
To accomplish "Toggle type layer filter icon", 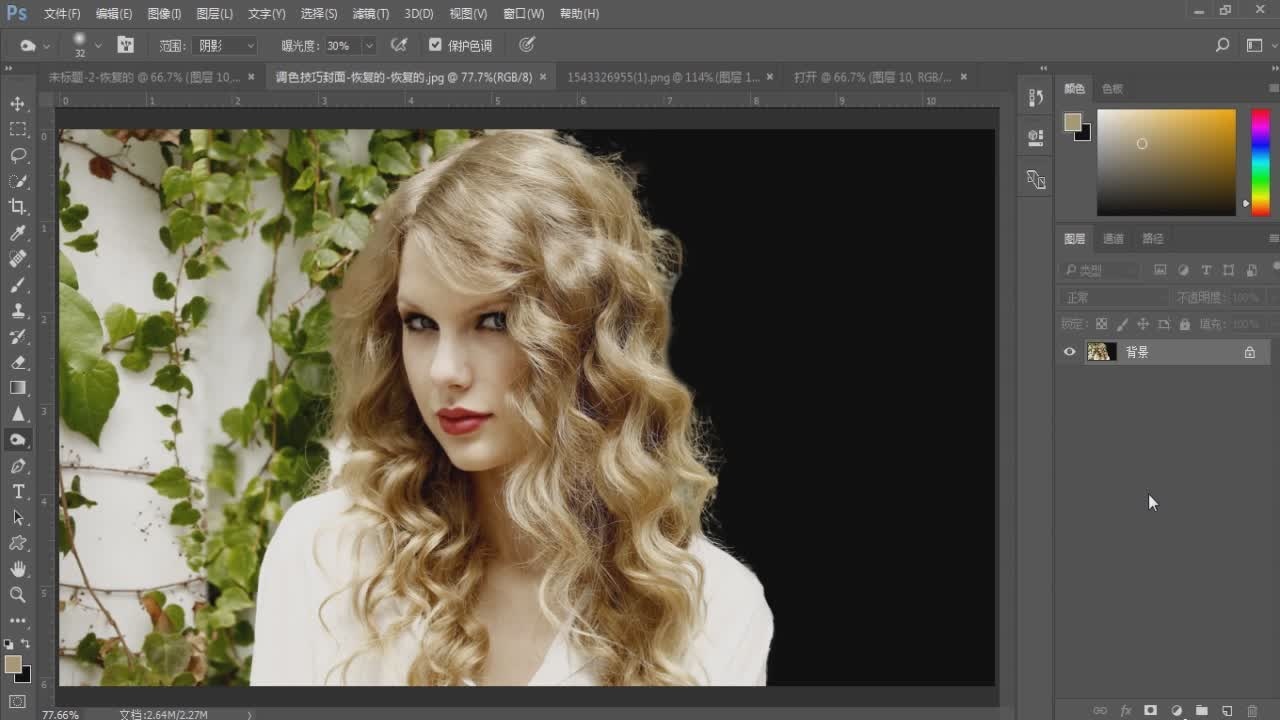I will point(1206,270).
